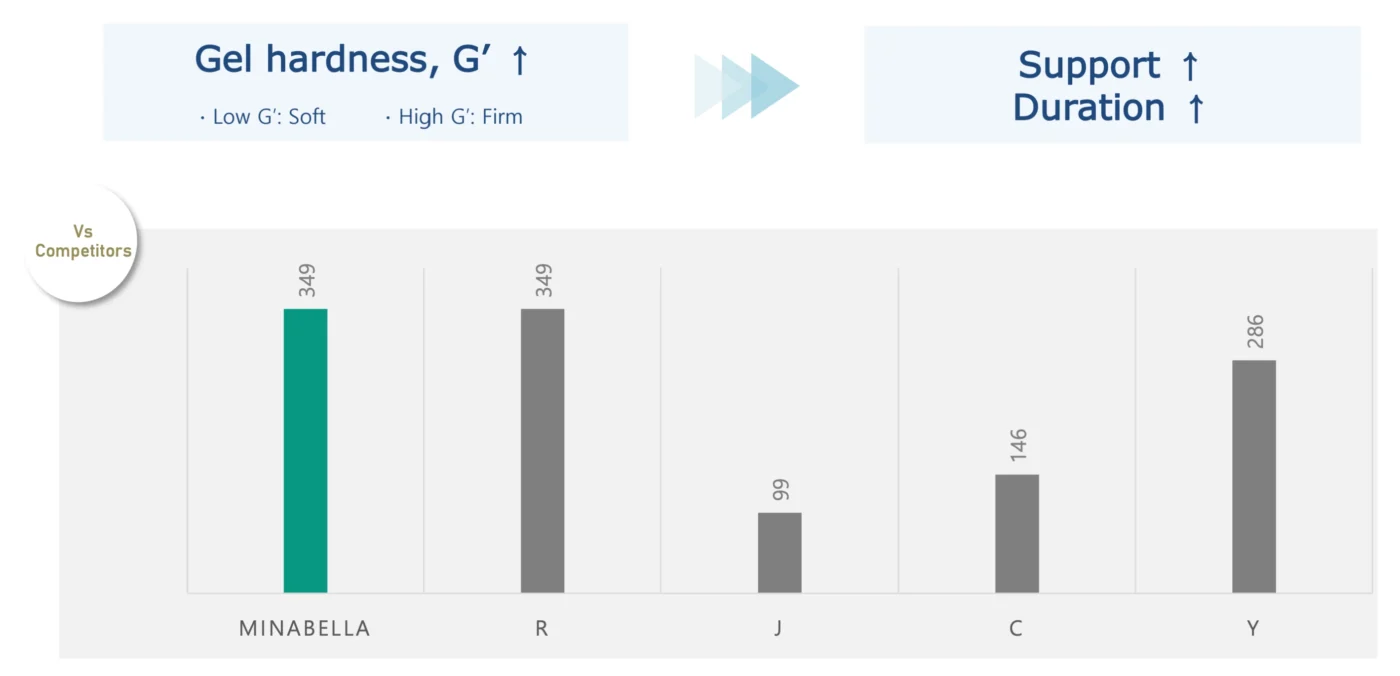
Task: Click the MINABELLA axis label
Action: point(305,629)
